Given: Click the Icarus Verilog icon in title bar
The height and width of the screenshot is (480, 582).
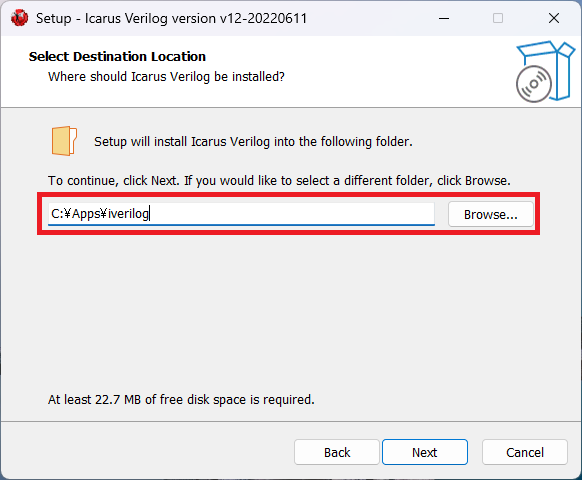Looking at the screenshot, I should pos(19,18).
